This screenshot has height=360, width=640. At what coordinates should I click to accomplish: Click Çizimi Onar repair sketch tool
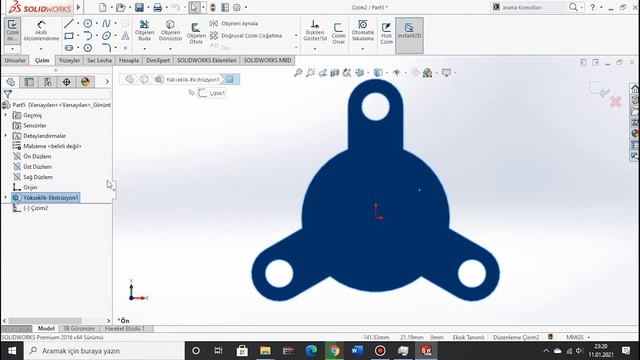point(338,33)
